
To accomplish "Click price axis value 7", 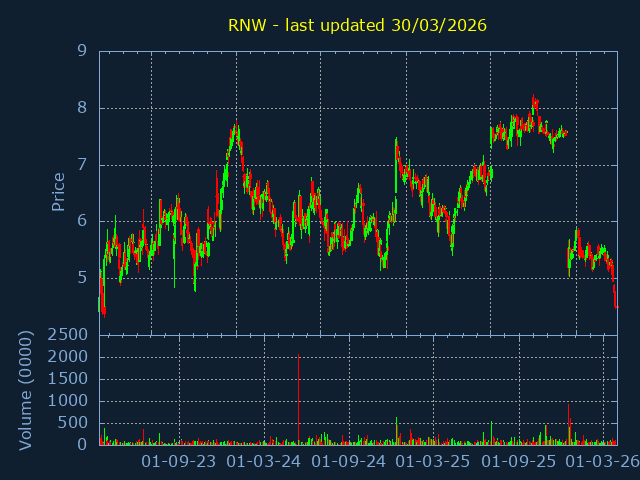I will (x=82, y=164).
